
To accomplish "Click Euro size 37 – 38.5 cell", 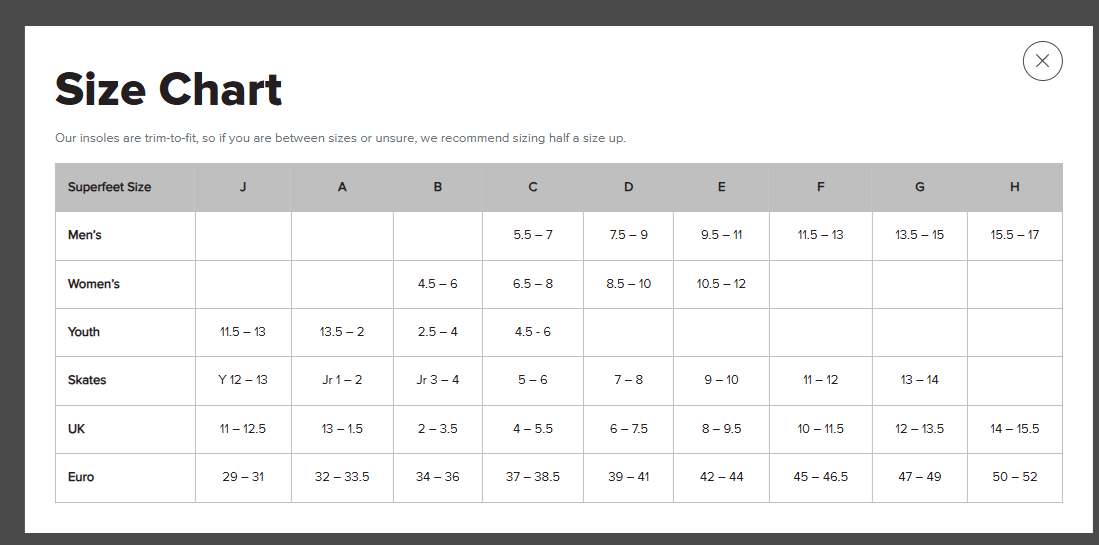I will click(x=533, y=477).
